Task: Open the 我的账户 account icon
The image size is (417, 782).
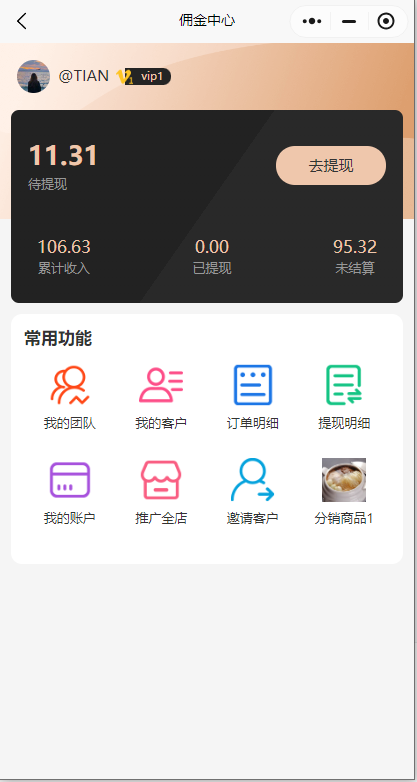Action: pyautogui.click(x=70, y=480)
